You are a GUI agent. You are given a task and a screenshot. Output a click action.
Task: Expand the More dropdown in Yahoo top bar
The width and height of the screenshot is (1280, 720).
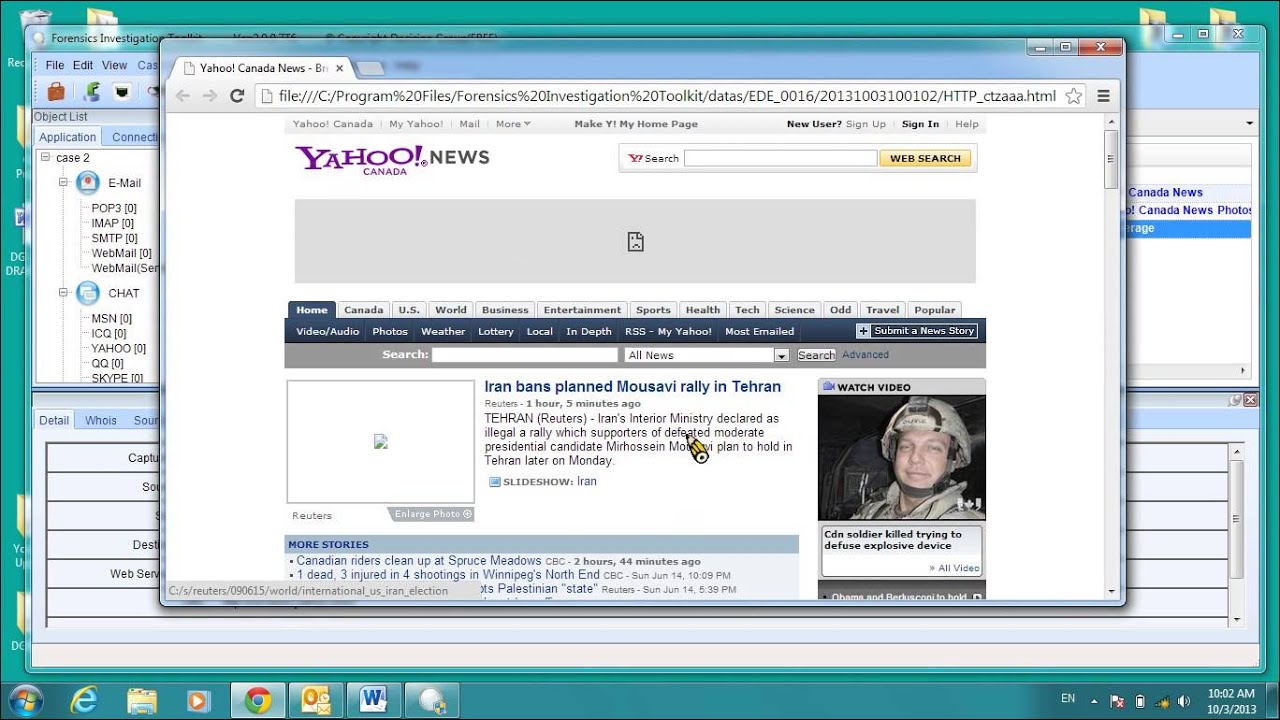click(512, 124)
